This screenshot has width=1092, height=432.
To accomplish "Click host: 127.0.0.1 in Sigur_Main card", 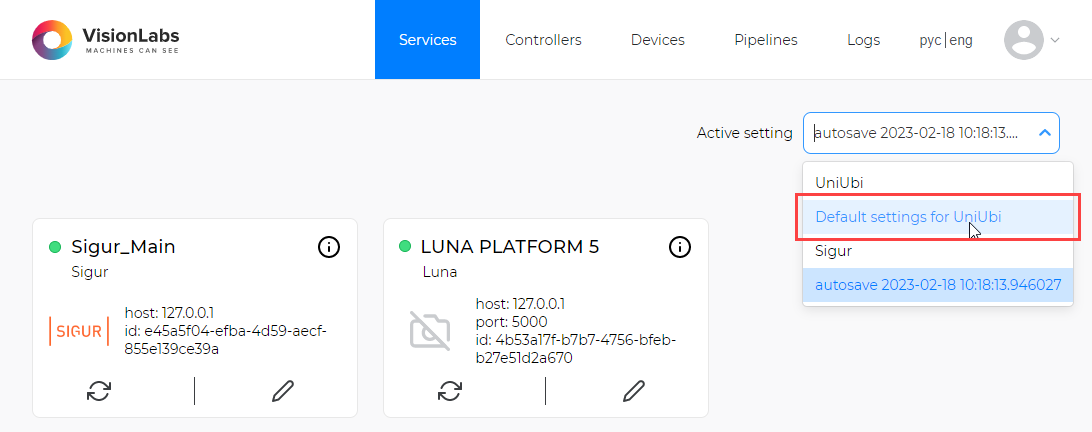I will (169, 311).
